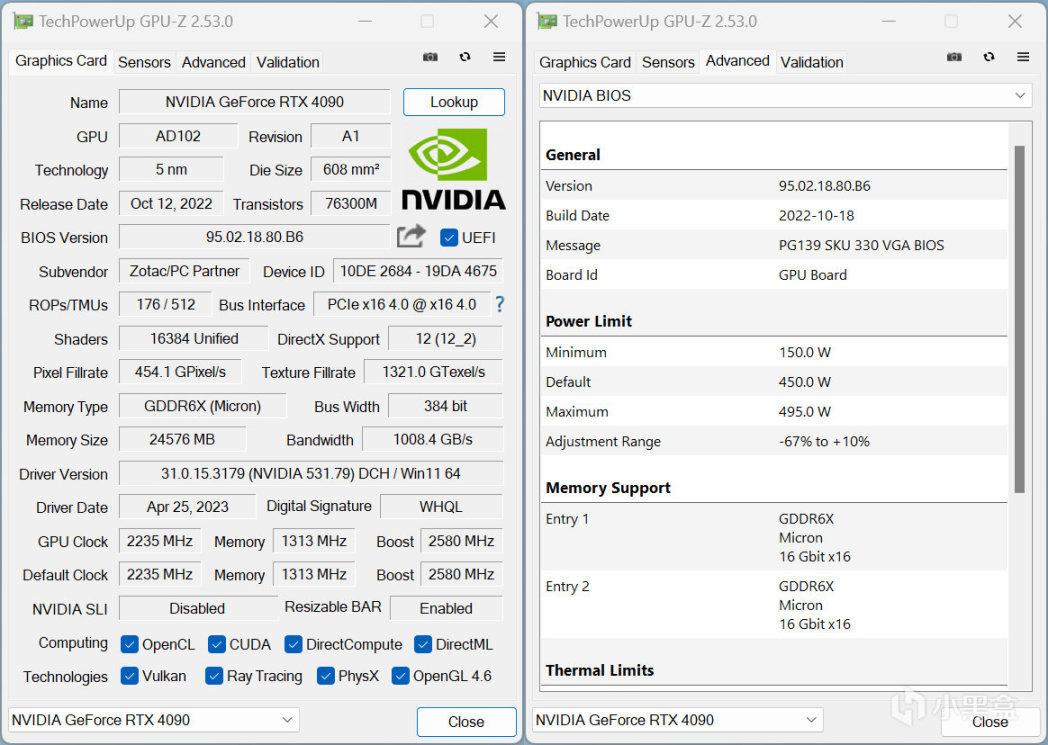Click the Board Id GPU Board row
The height and width of the screenshot is (745, 1048).
pos(774,275)
